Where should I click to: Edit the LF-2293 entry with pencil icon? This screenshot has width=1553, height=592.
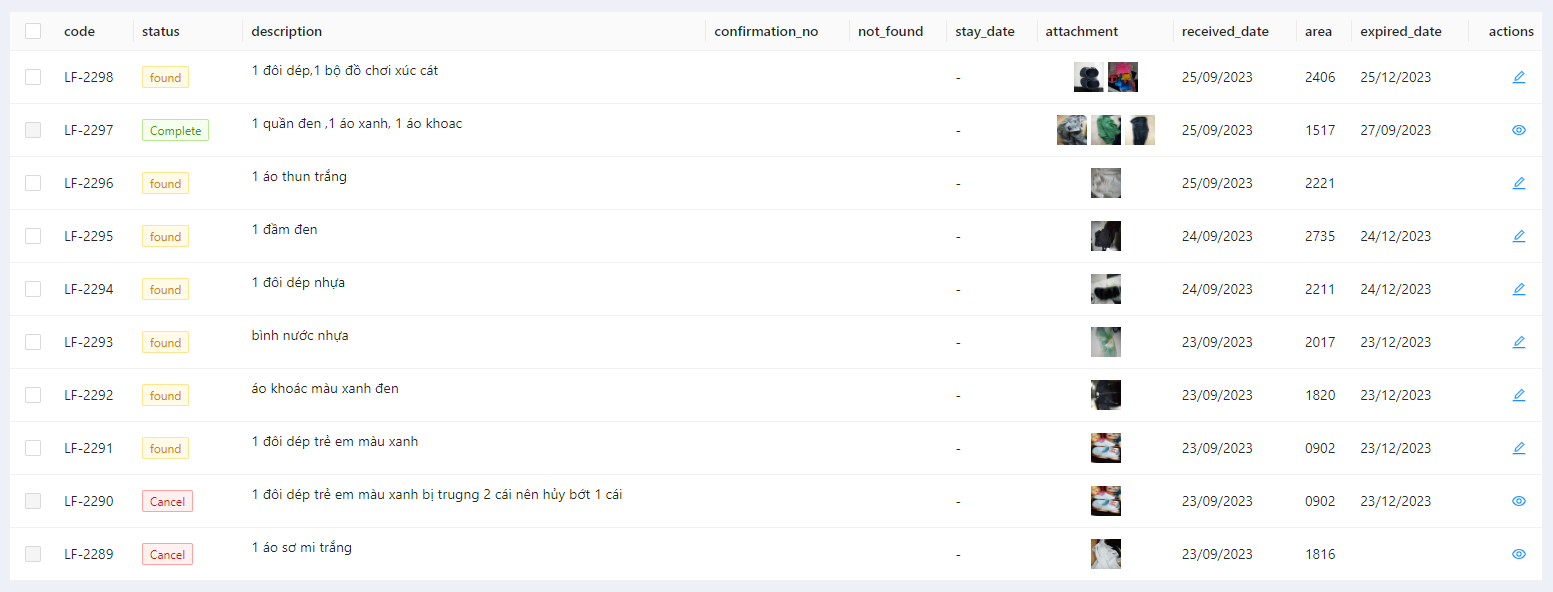(x=1519, y=342)
